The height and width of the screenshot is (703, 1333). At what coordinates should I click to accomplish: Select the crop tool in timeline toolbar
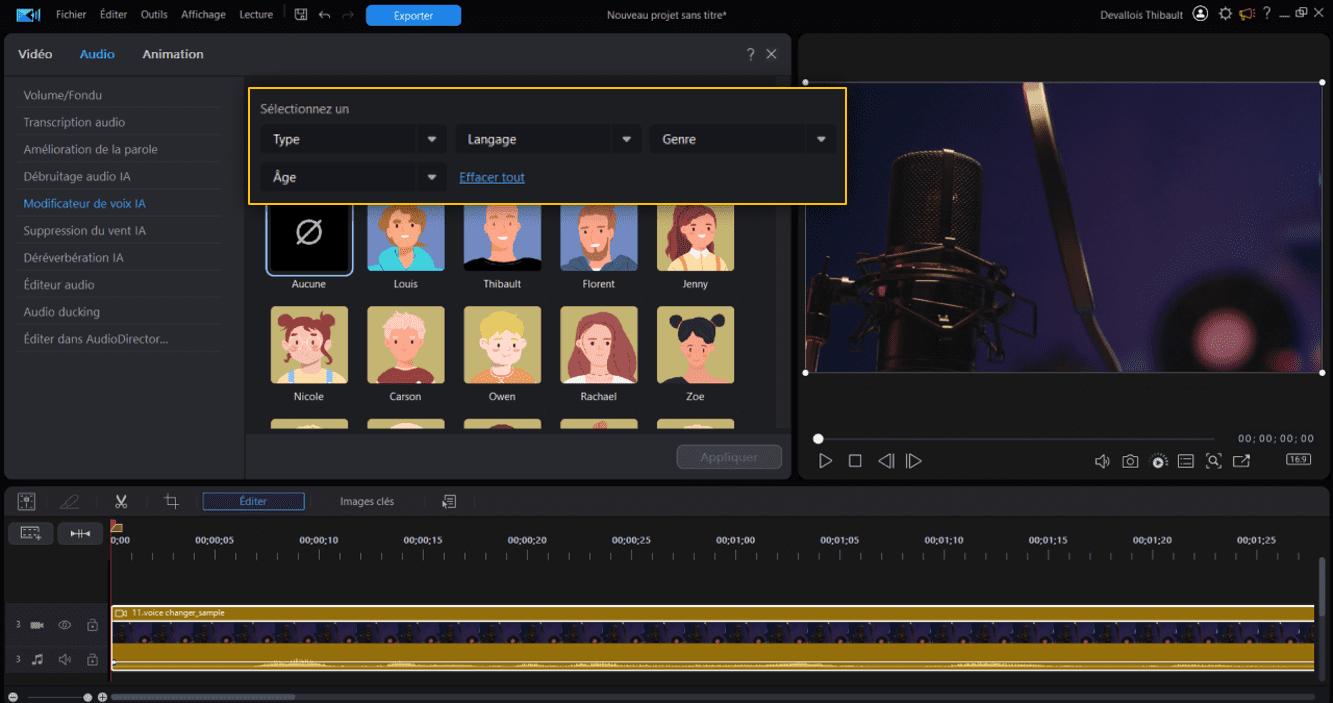point(171,501)
